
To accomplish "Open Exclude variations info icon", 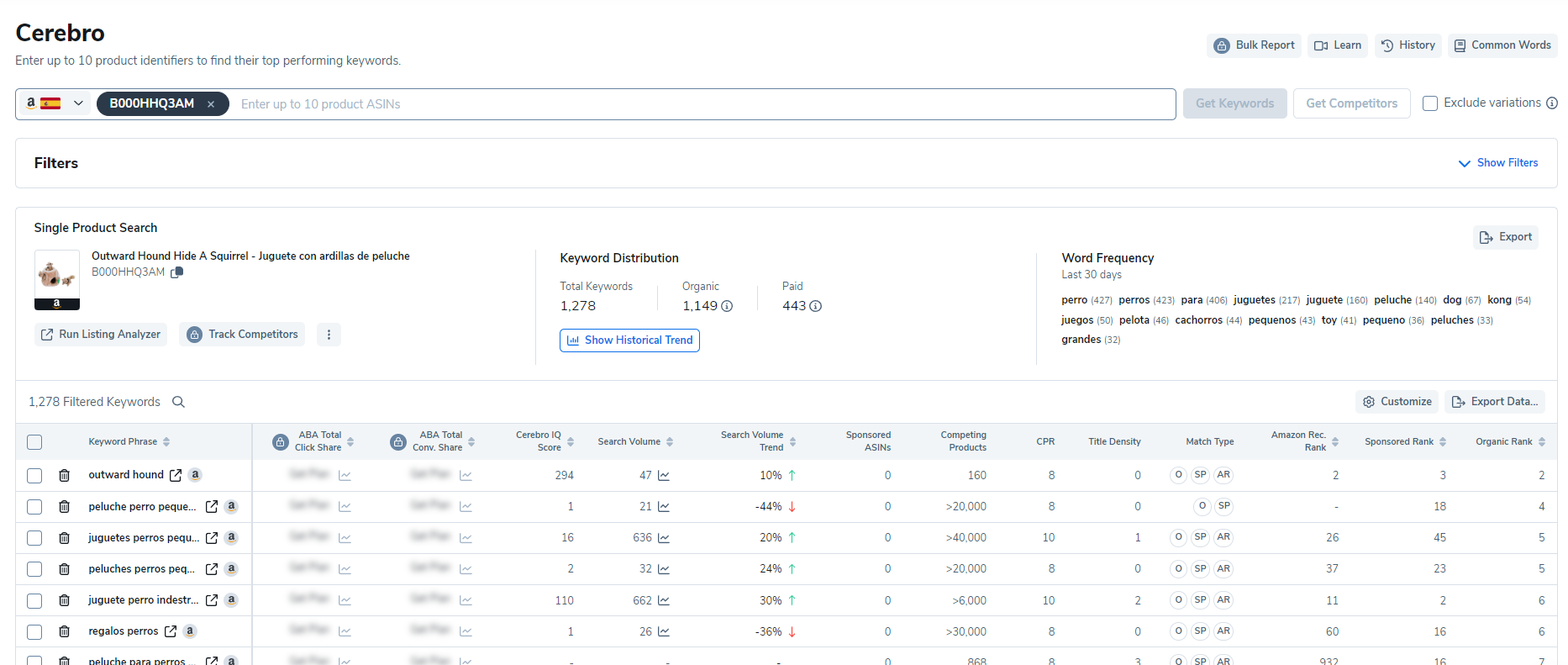I will (x=1552, y=103).
